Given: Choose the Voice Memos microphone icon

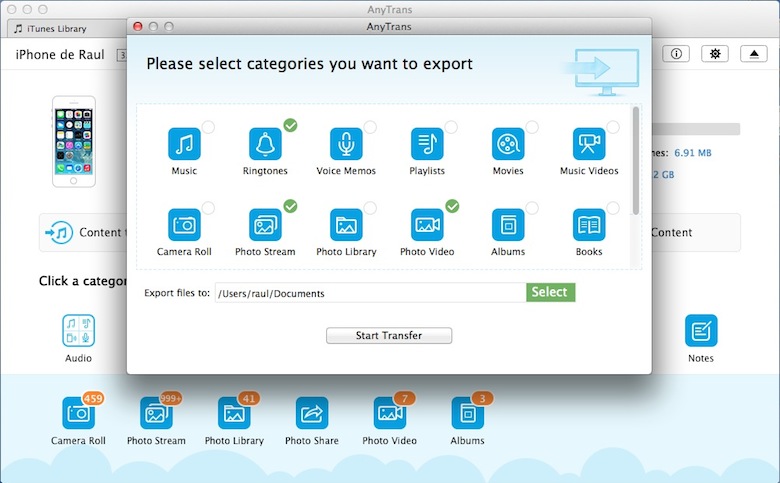Looking at the screenshot, I should pos(346,144).
